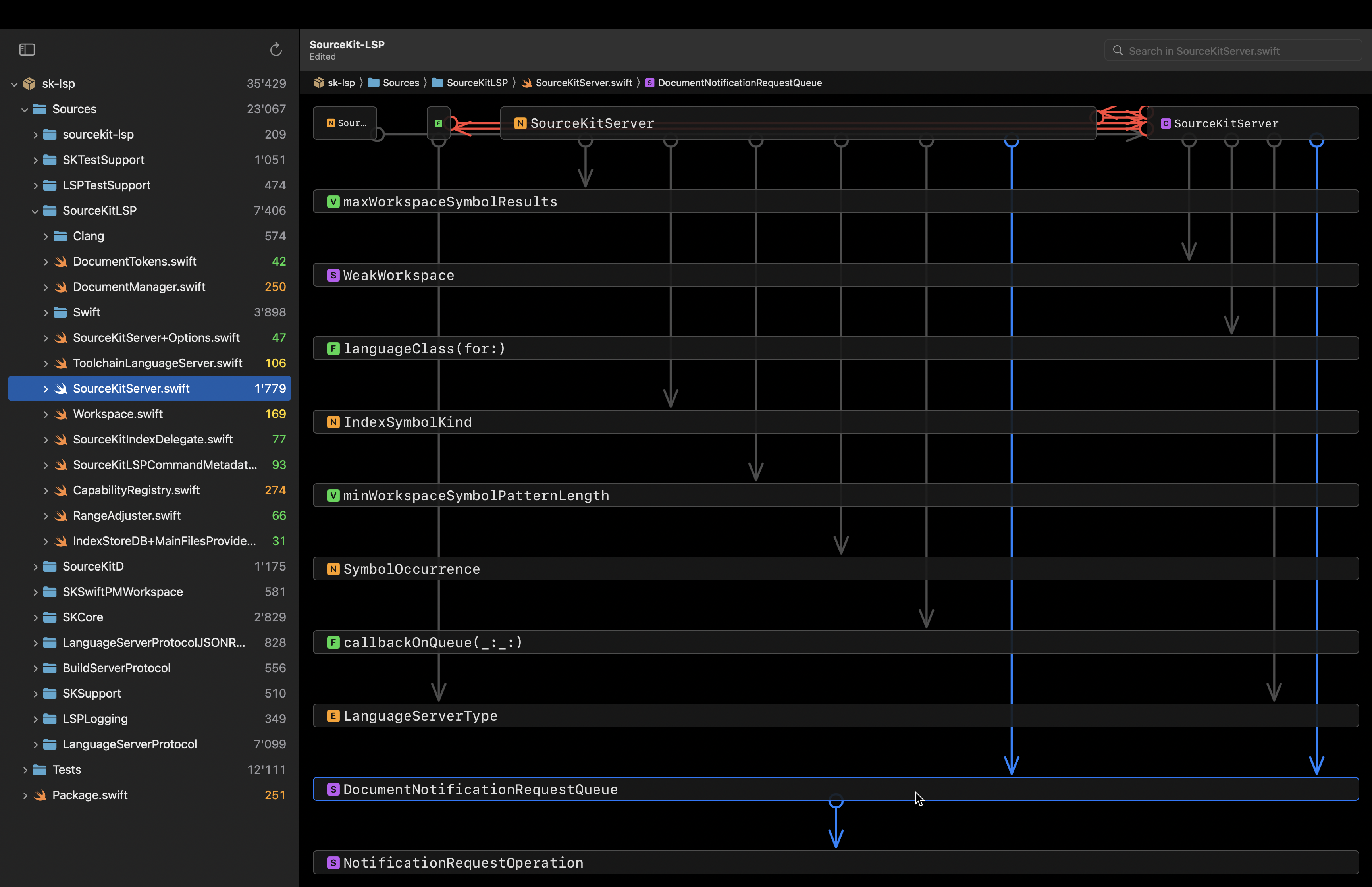Expand the Swift folder chevron
1372x887 pixels.
coord(46,313)
